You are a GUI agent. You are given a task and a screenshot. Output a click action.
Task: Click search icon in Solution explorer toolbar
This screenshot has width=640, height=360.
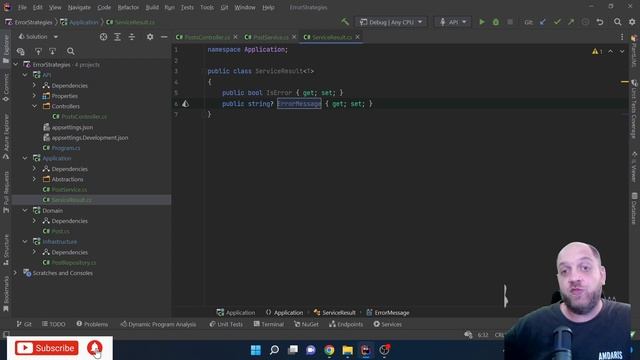pyautogui.click(x=71, y=51)
